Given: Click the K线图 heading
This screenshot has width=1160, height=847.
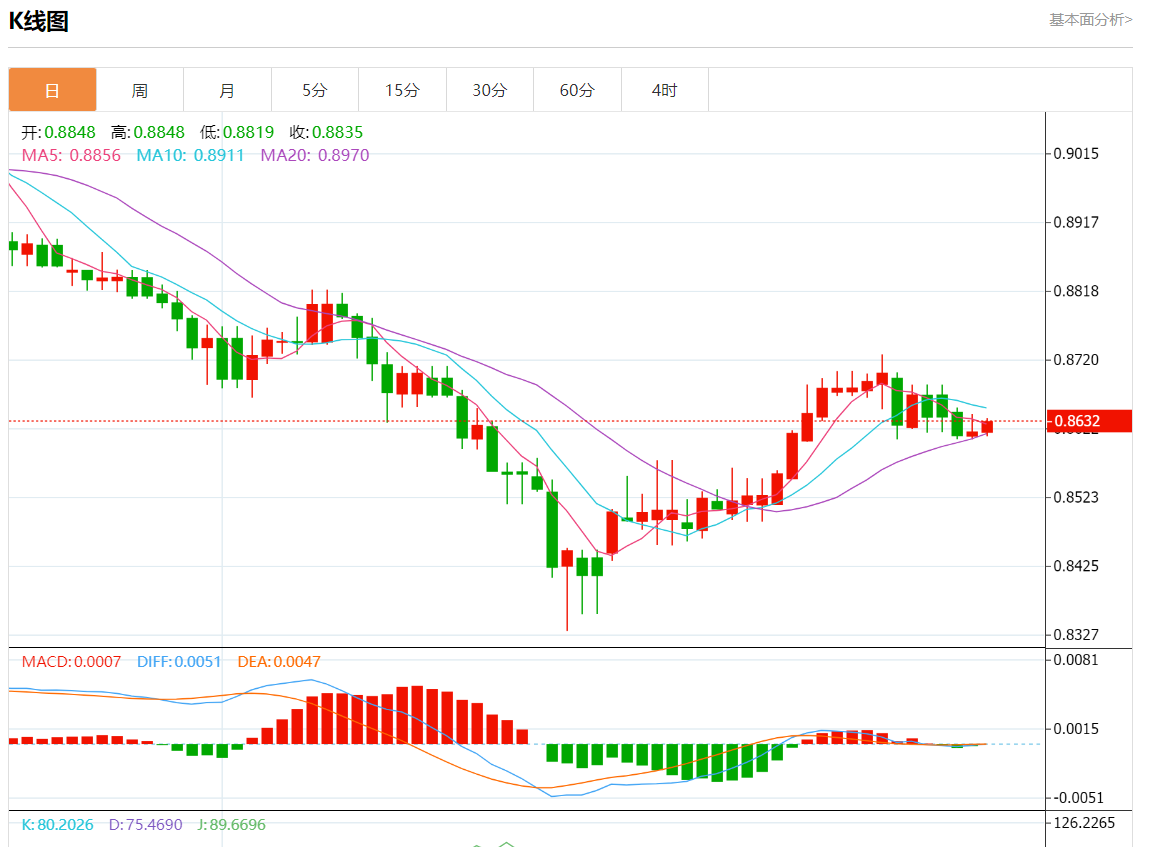Looking at the screenshot, I should click(39, 21).
